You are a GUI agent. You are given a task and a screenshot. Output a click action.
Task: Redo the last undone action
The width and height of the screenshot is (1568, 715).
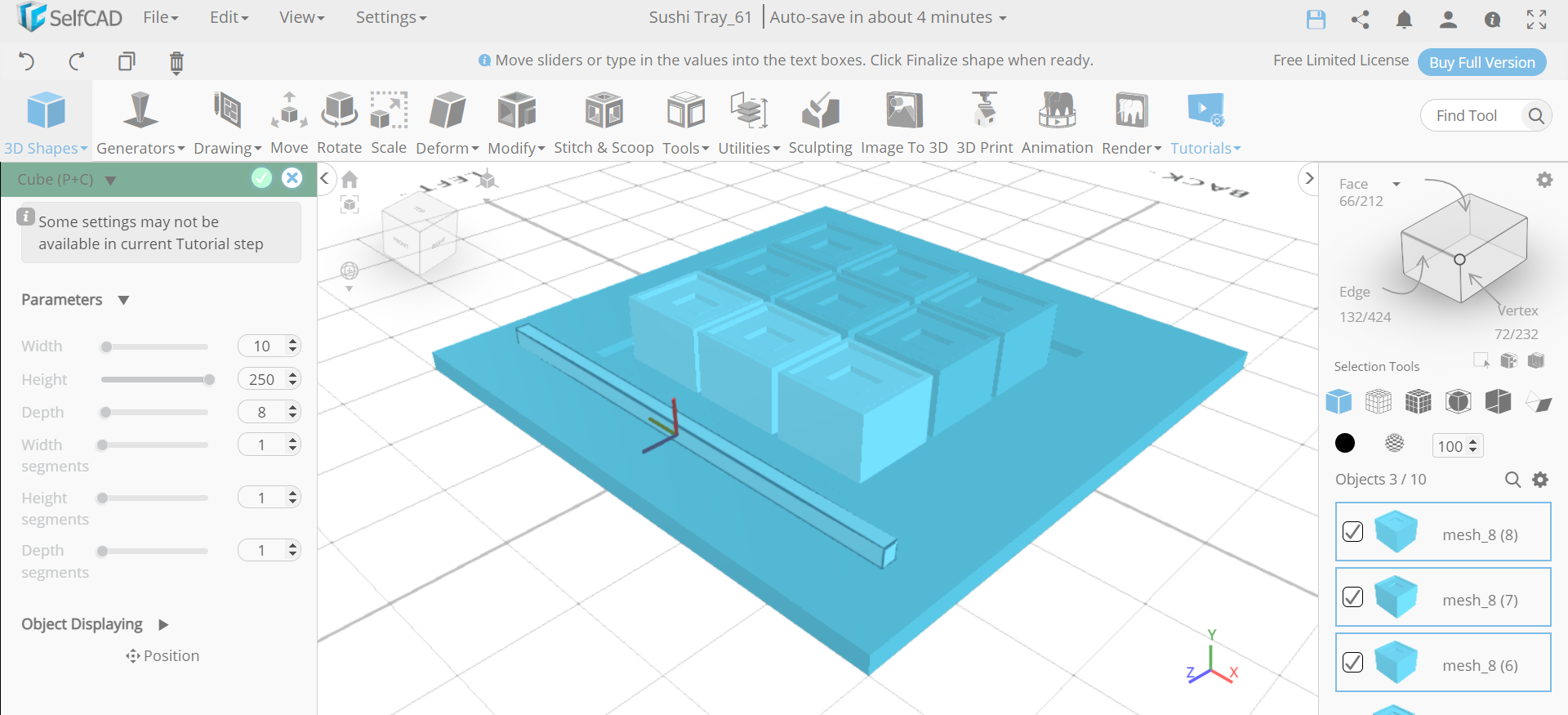77,61
